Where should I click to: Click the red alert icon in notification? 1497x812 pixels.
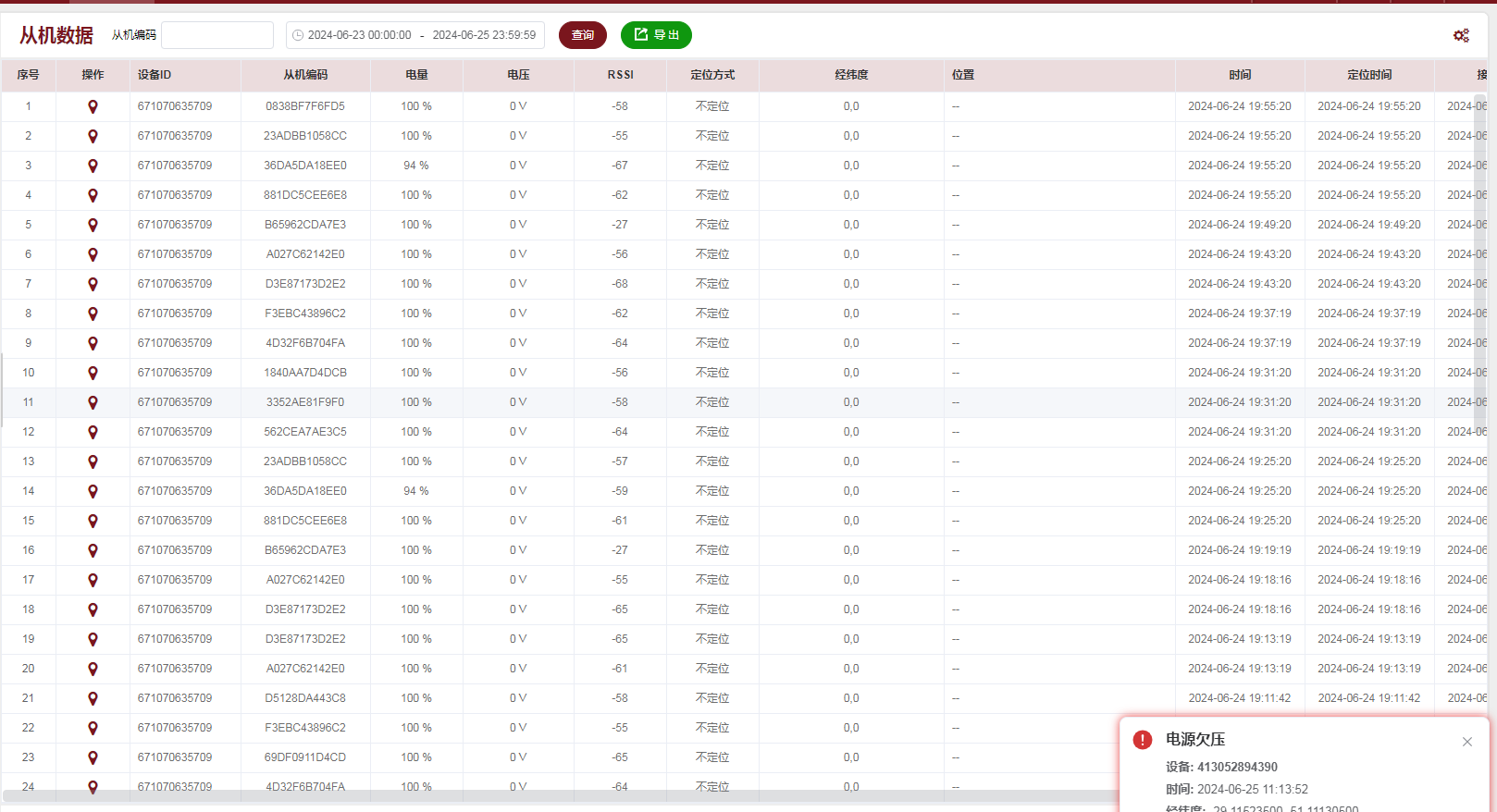coord(1143,740)
